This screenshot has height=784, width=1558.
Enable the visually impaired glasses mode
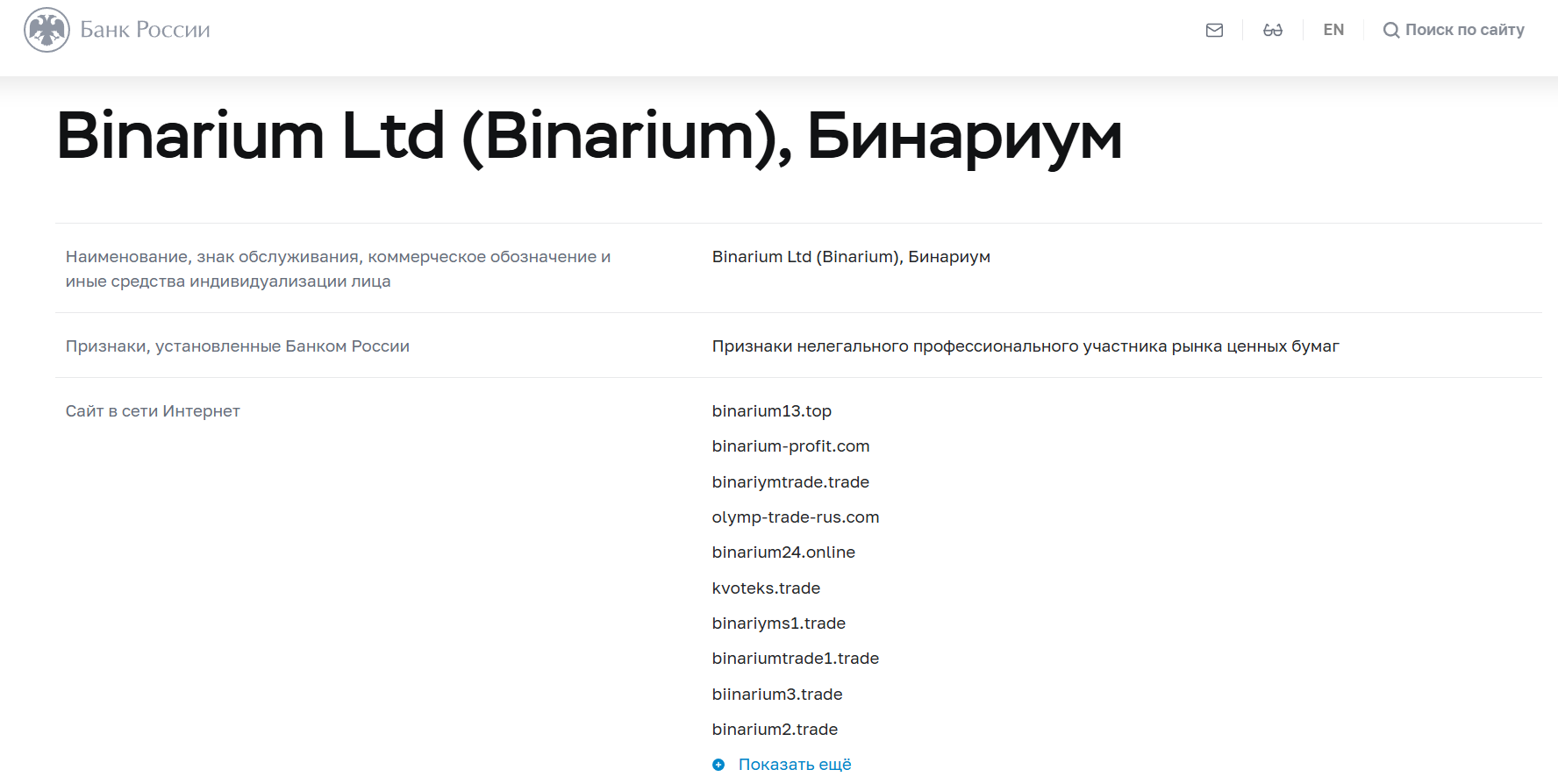pyautogui.click(x=1272, y=30)
